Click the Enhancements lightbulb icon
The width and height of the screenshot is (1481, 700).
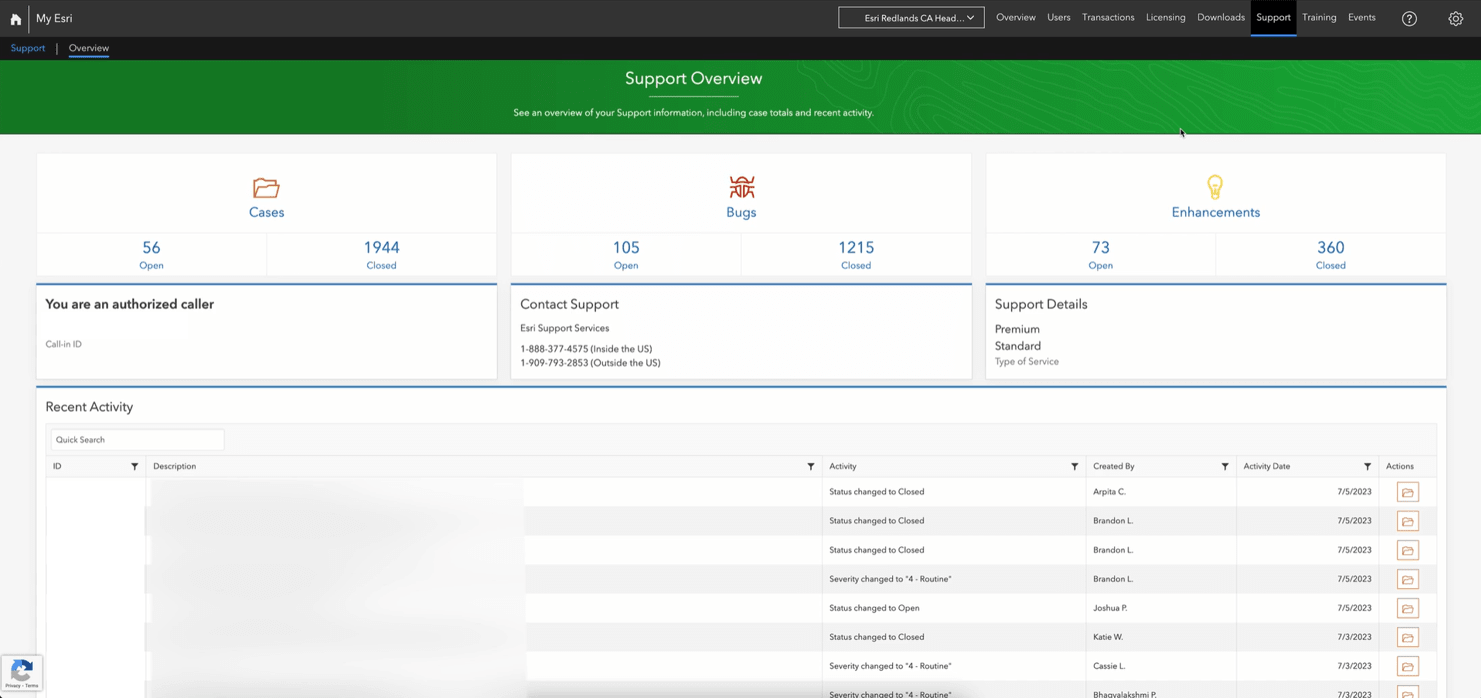pyautogui.click(x=1215, y=186)
